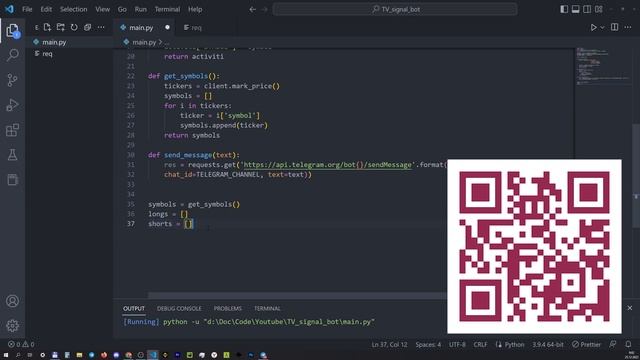Click errors and warnings count in status bar
The width and height of the screenshot is (640, 360).
pyautogui.click(x=21, y=344)
